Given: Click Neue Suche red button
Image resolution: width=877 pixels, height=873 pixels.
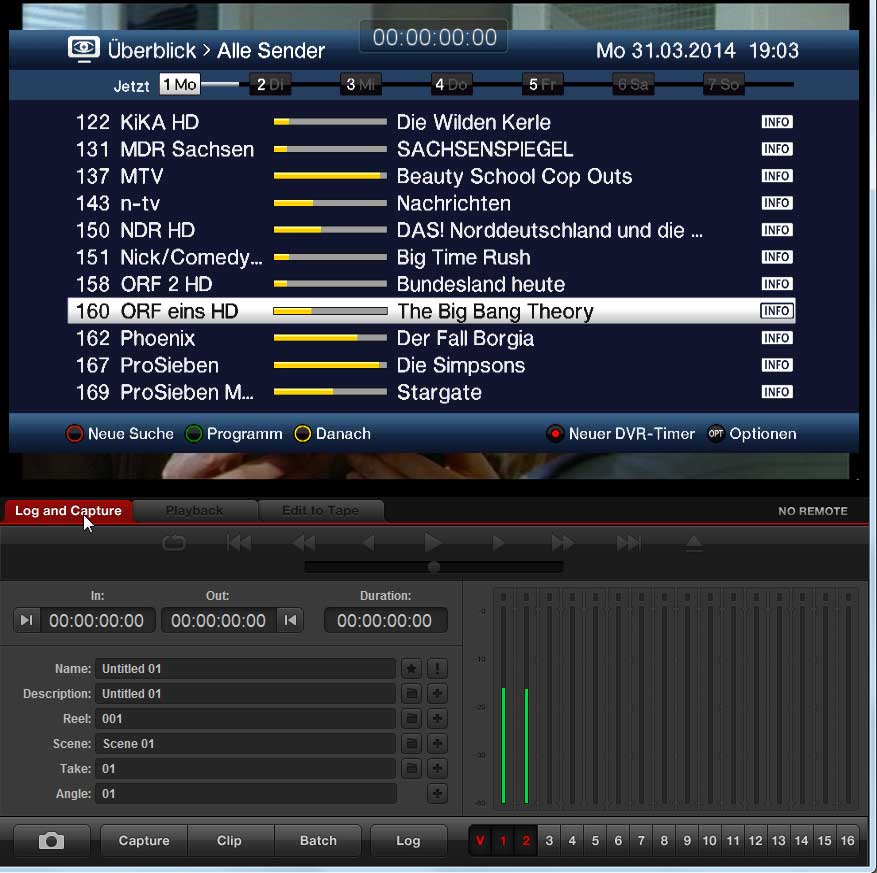Looking at the screenshot, I should pos(120,434).
